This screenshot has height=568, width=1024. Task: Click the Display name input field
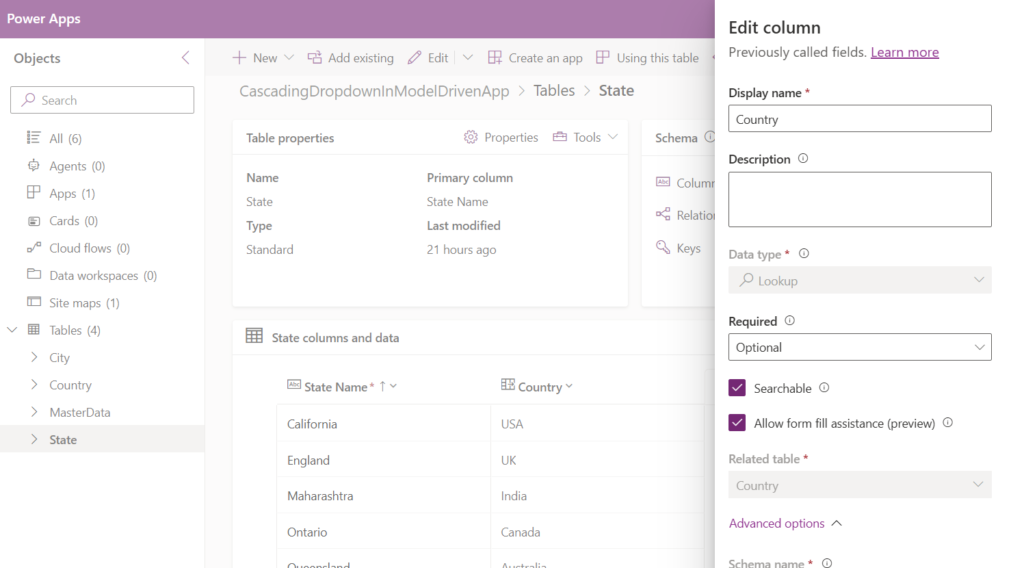click(859, 119)
